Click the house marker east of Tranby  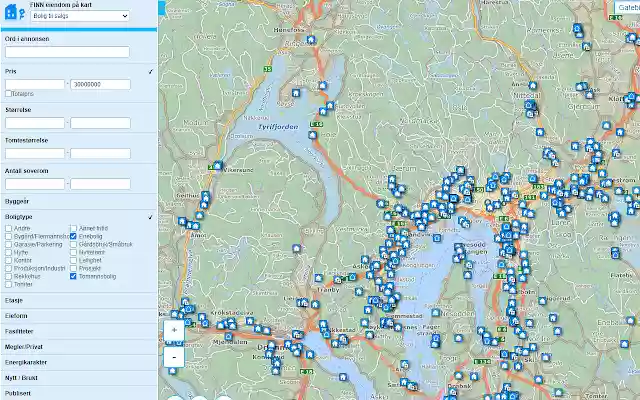(x=359, y=291)
